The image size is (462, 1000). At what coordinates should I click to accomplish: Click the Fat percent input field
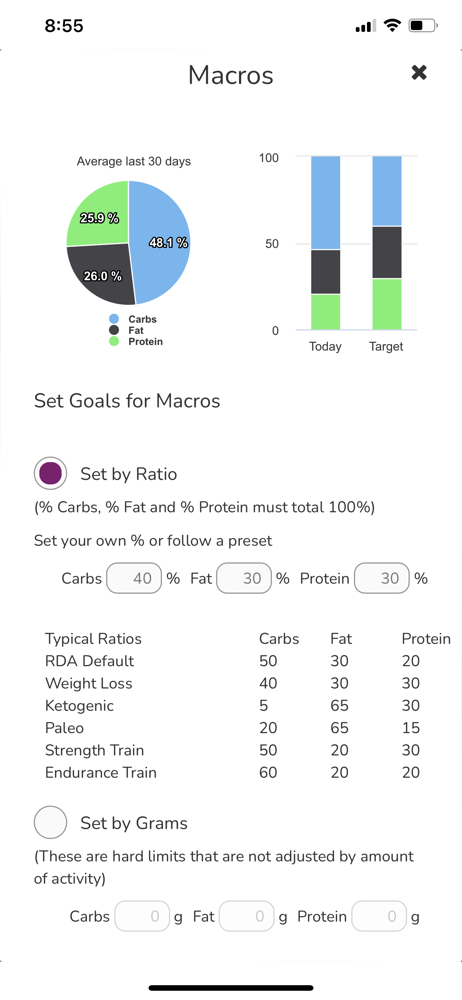coord(244,578)
